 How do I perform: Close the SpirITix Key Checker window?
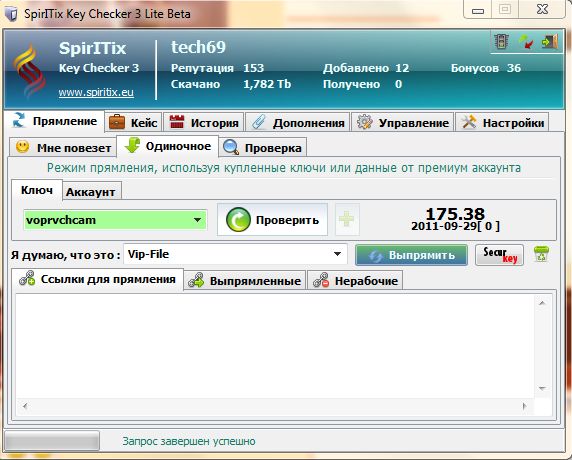coord(543,9)
